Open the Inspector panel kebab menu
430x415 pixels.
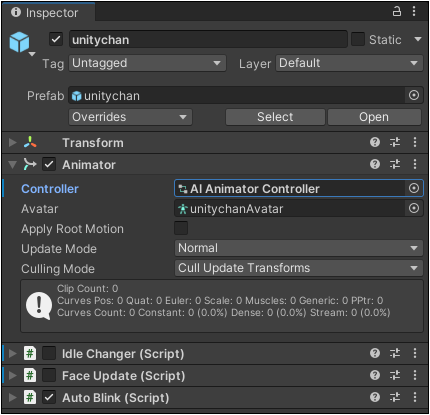(414, 11)
